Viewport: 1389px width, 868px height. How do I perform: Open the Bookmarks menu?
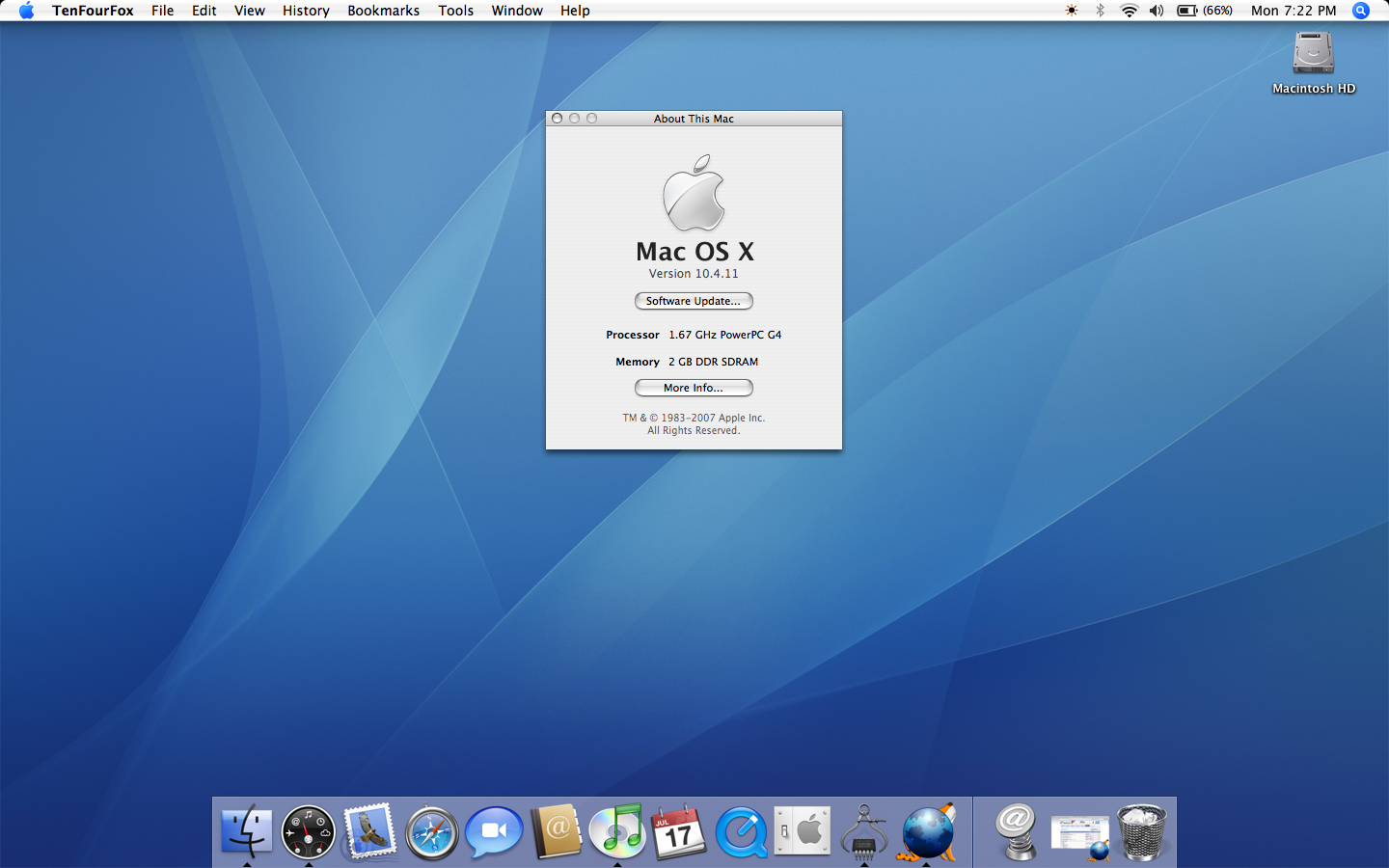384,11
